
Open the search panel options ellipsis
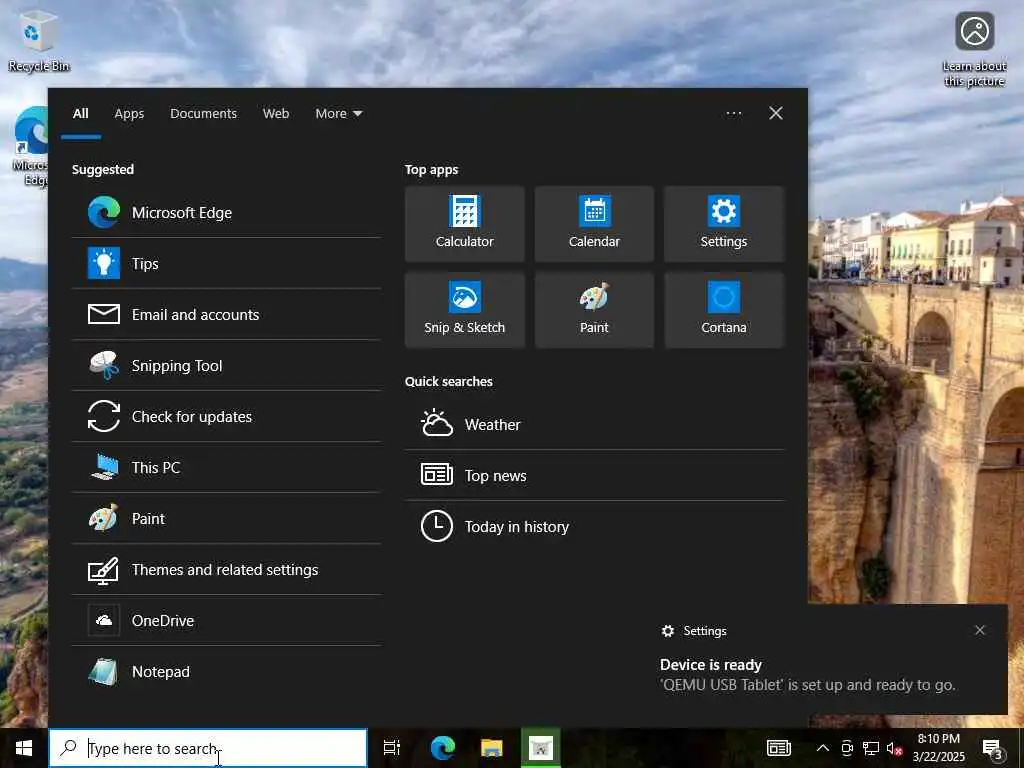pos(734,114)
